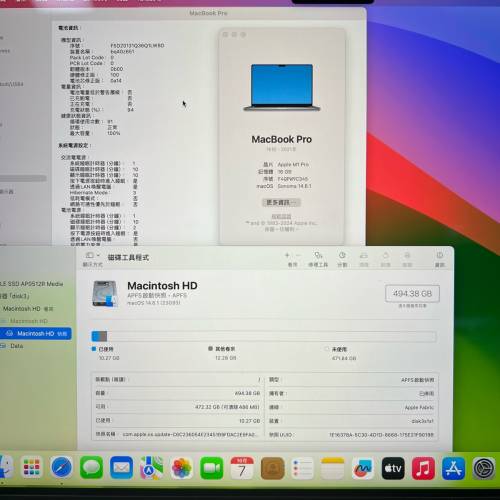Viewport: 500px width, 500px height.
Task: Add a volume with the plus button
Action: [x=287, y=255]
